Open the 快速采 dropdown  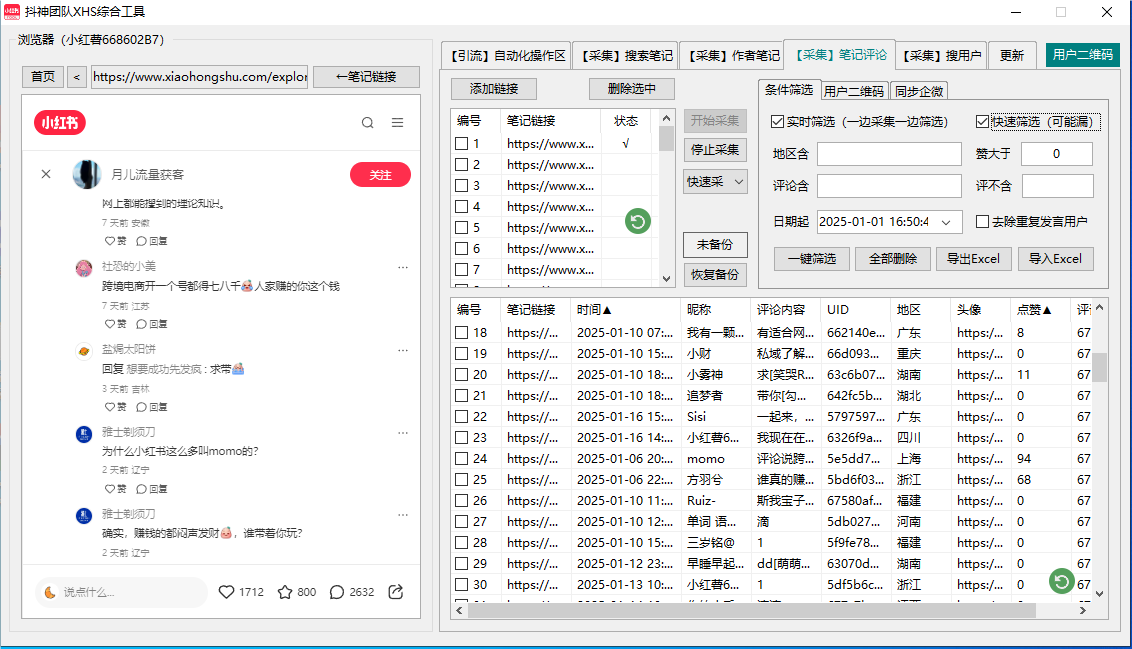(714, 183)
